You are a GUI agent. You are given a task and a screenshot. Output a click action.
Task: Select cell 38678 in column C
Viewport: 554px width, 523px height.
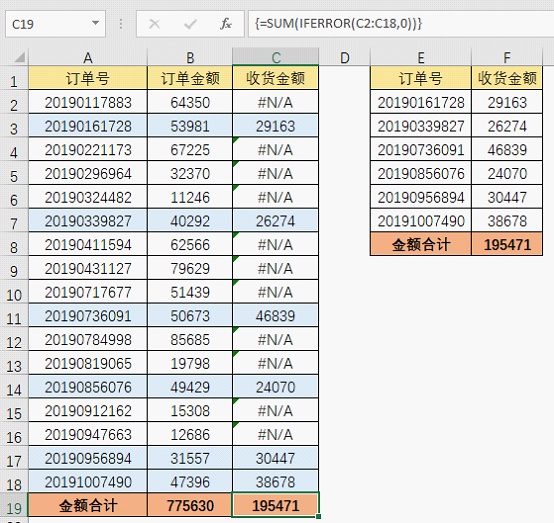point(276,482)
